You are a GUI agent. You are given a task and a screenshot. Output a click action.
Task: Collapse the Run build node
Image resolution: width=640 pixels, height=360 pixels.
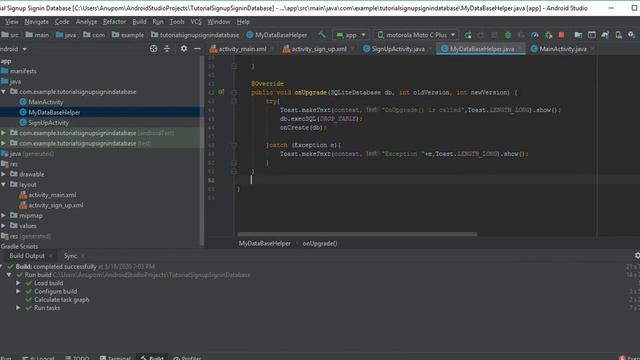[9, 275]
